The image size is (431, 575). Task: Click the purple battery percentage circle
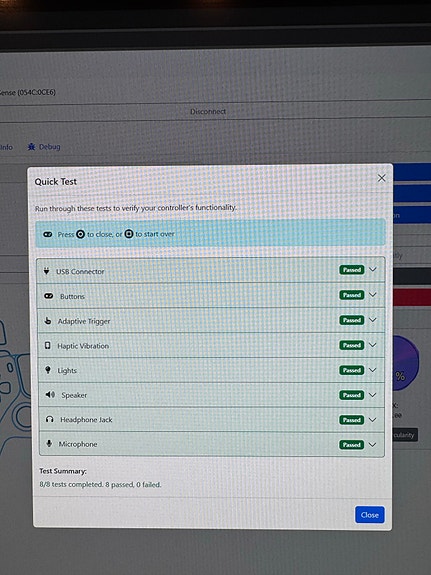[405, 363]
